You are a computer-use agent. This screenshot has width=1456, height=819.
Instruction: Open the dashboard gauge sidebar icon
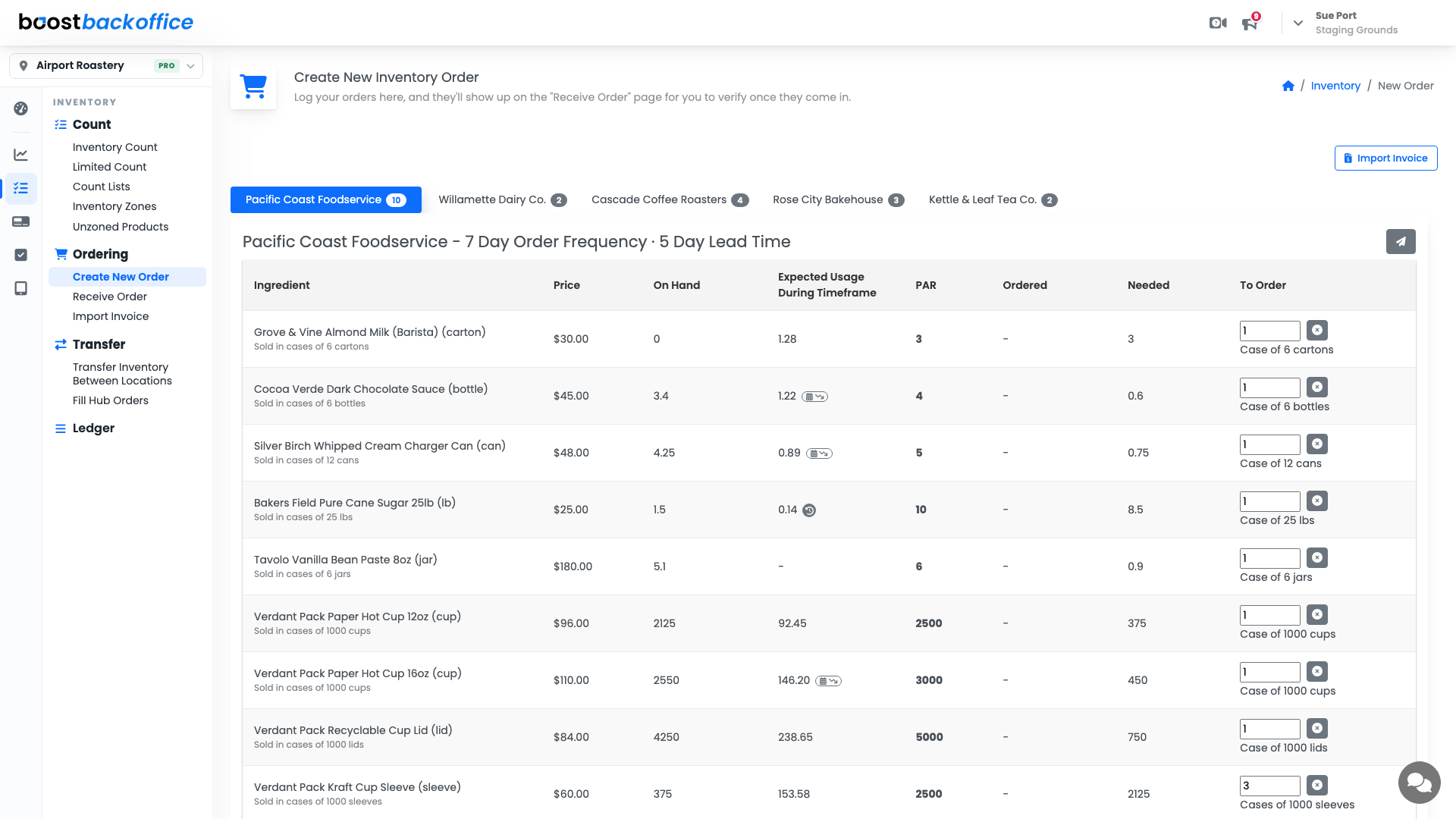point(21,108)
